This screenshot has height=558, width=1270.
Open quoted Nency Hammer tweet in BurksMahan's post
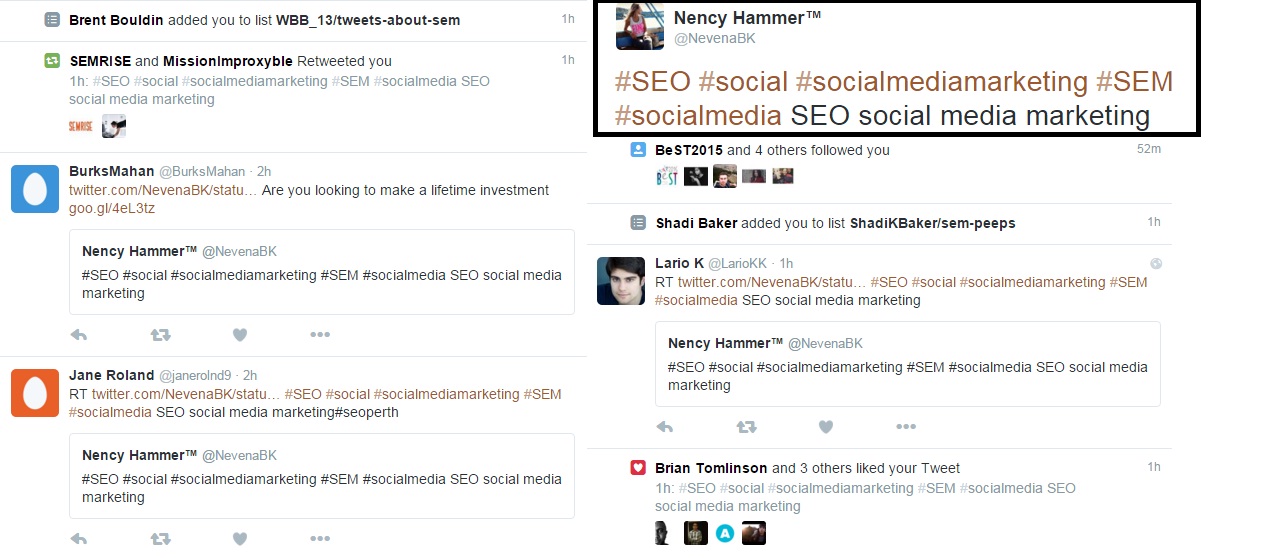coord(322,272)
